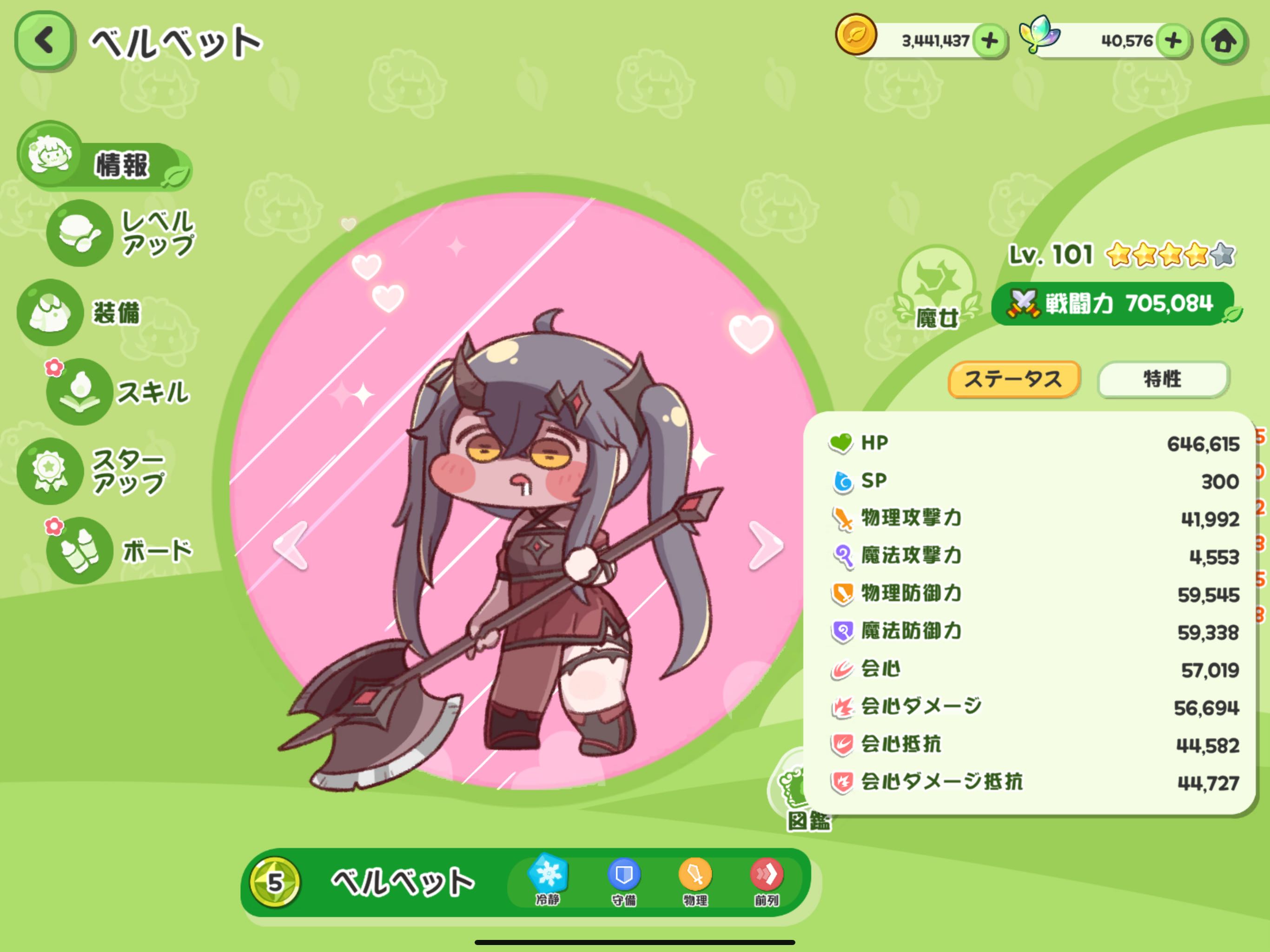Open the スキル skill menu
This screenshot has height=952, width=1270.
[80, 391]
